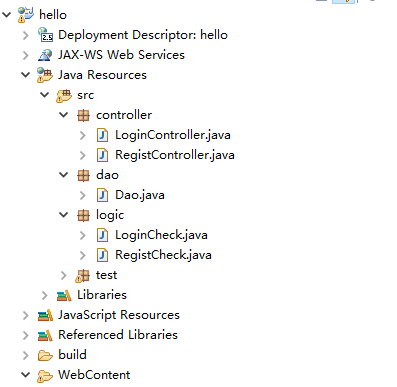Select the 'dao' package label
Screen dimensions: 397x387
[107, 175]
